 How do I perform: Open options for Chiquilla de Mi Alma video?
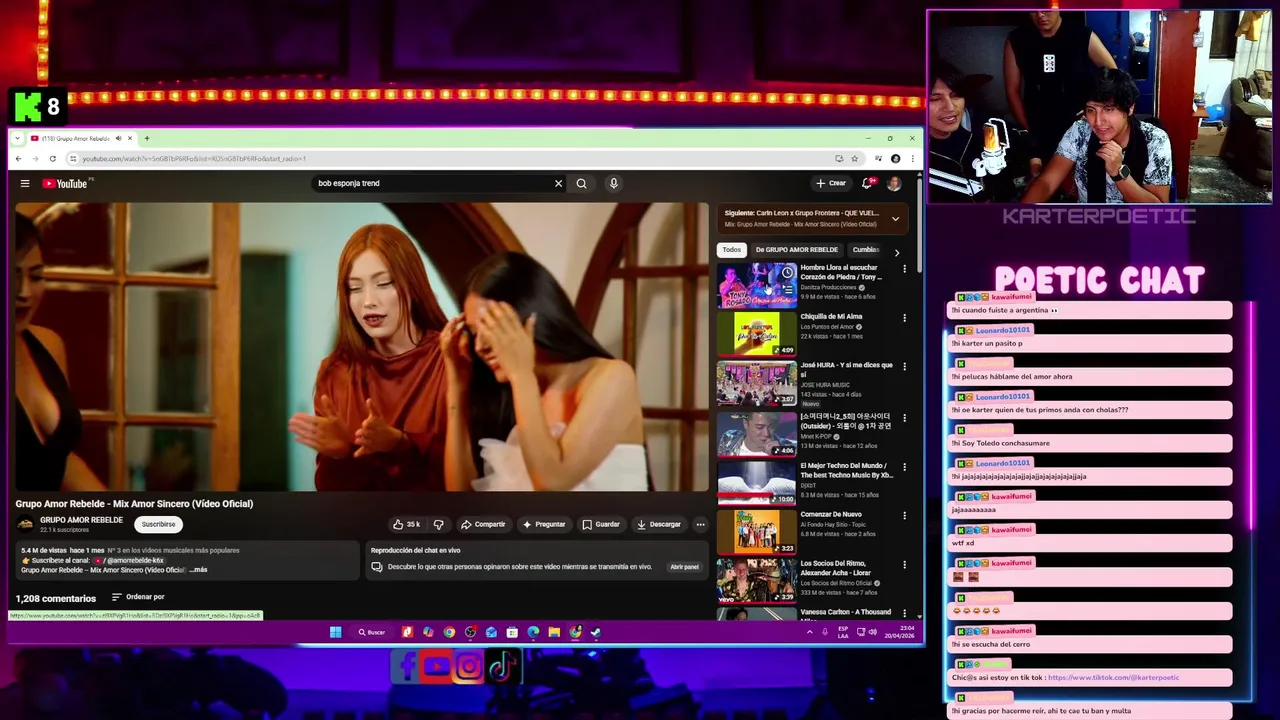tap(904, 318)
